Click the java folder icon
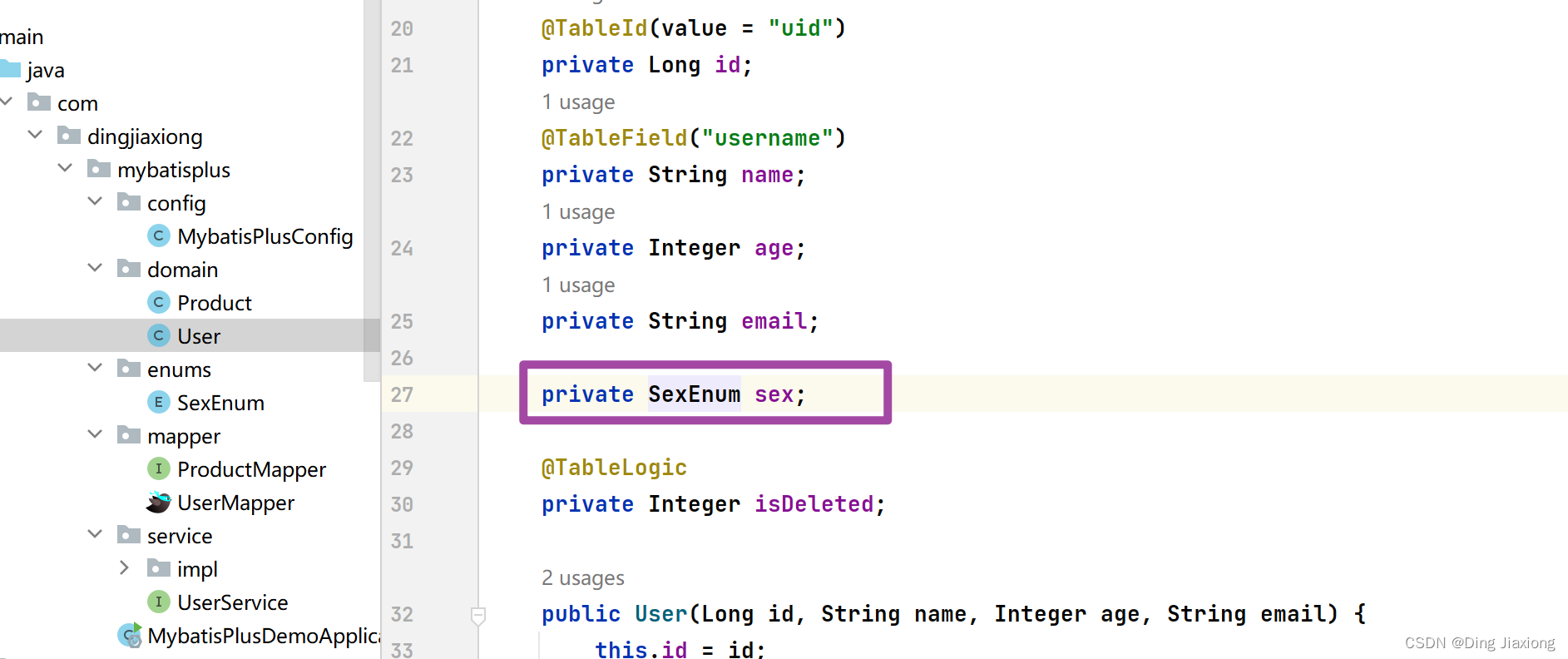The image size is (1568, 659). coord(9,69)
